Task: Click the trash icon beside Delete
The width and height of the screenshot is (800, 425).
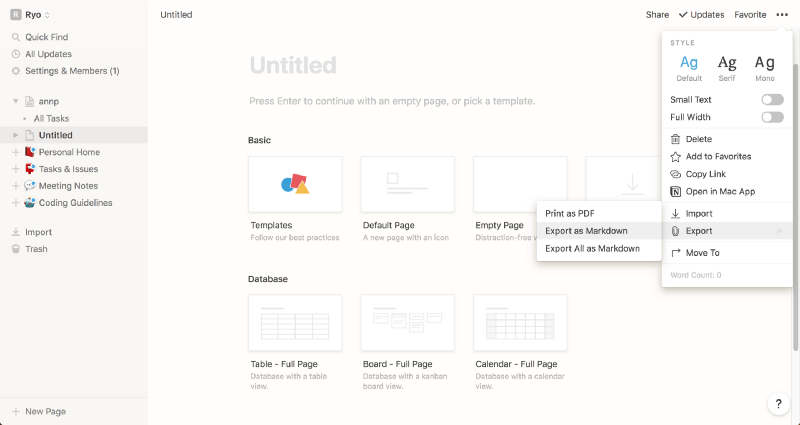Action: [676, 139]
